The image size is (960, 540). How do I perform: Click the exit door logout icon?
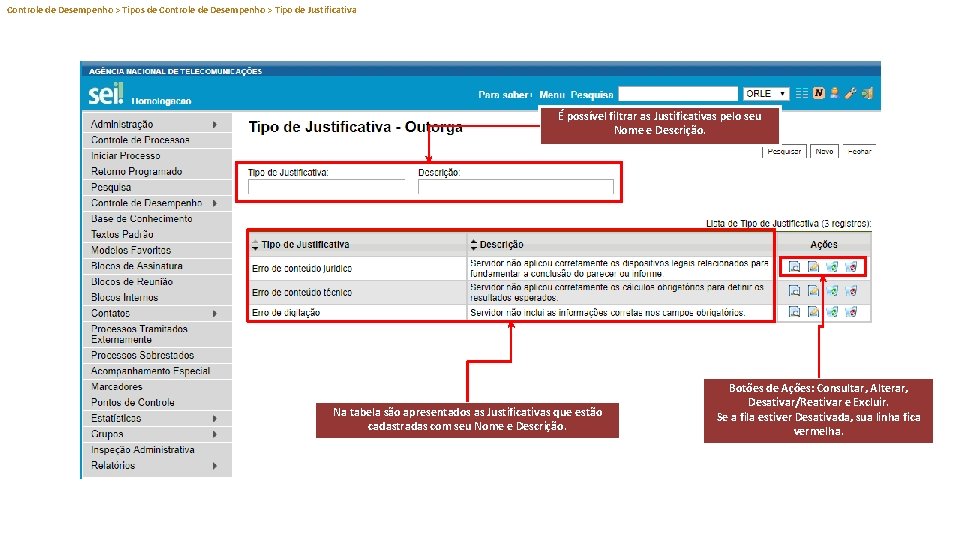867,93
